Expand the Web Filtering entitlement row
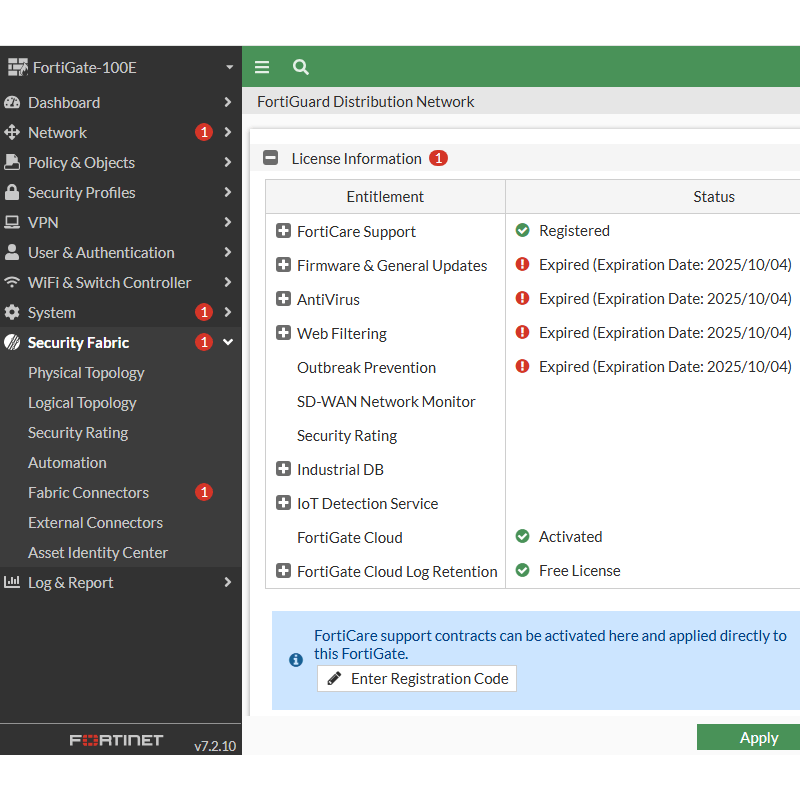This screenshot has height=800, width=800. pos(283,333)
